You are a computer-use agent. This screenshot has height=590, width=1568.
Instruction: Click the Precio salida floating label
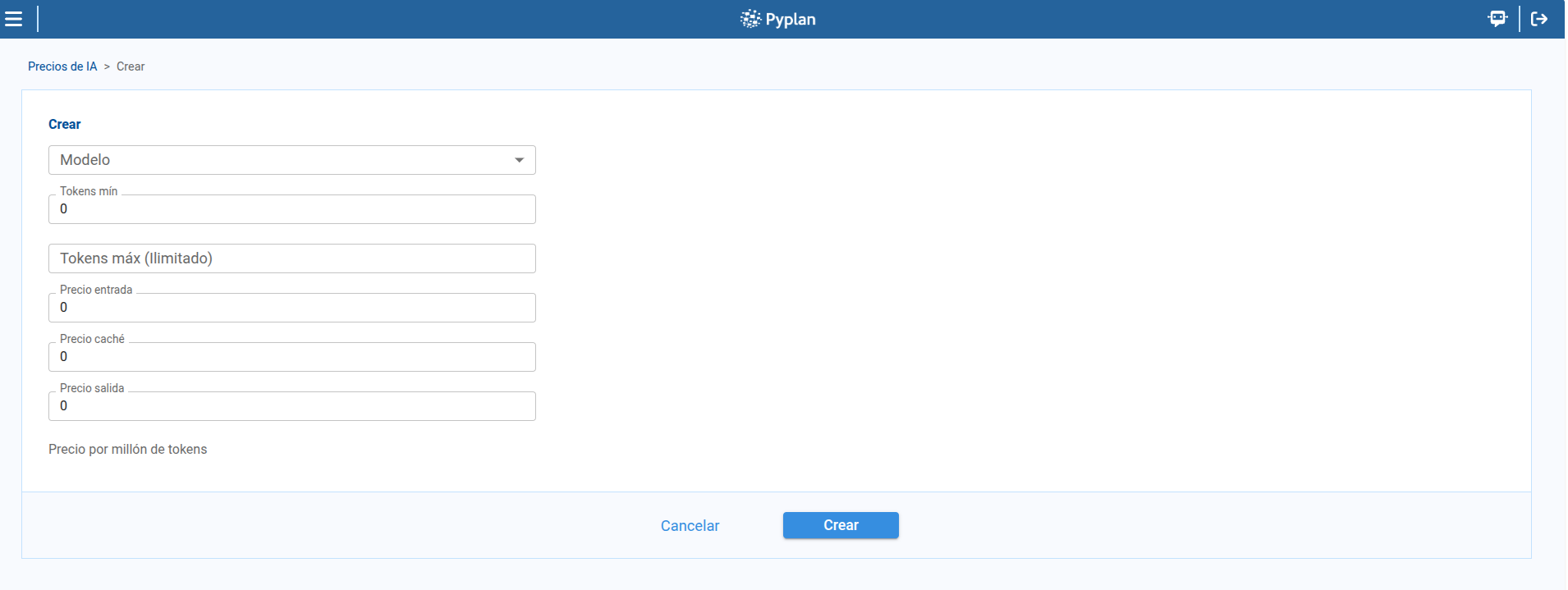(92, 388)
